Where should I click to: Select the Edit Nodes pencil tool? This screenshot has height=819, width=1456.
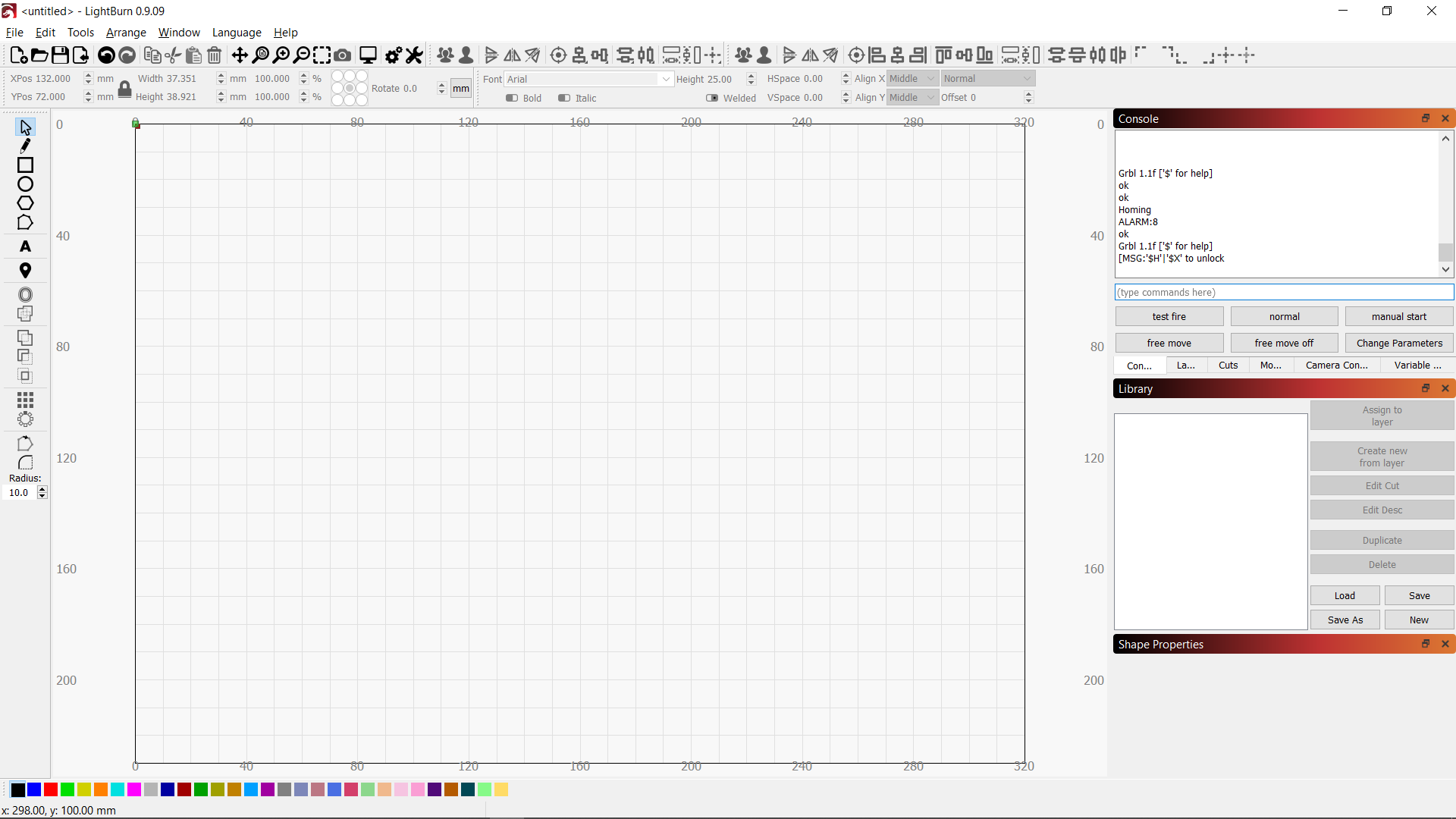[x=25, y=146]
